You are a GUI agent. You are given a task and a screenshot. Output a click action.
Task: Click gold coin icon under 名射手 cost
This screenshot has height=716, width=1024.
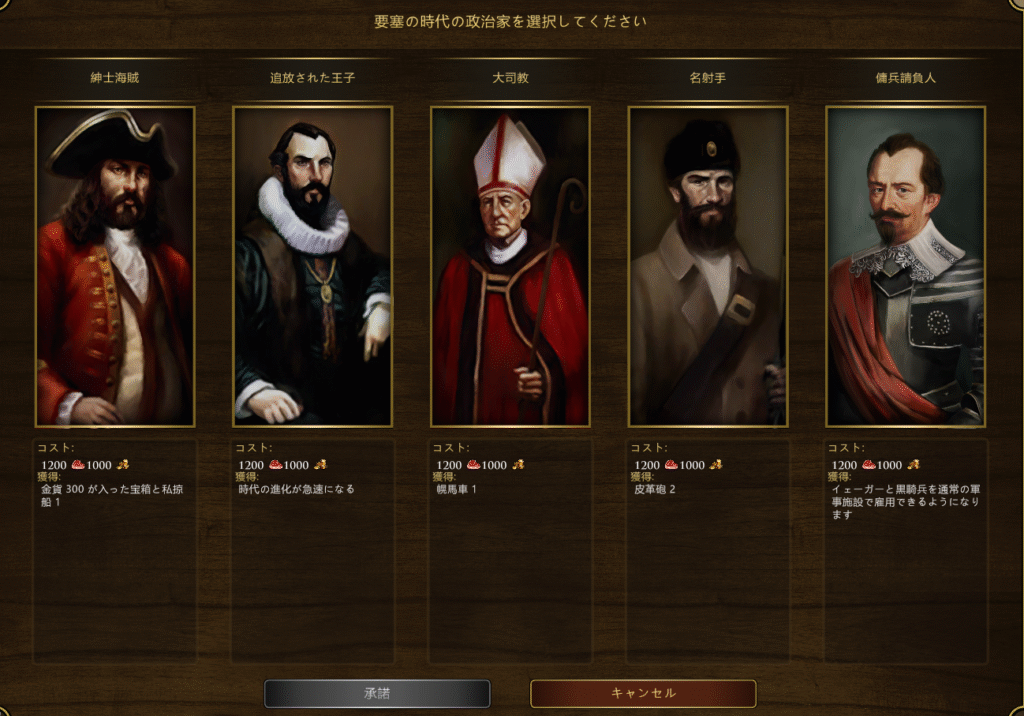716,464
